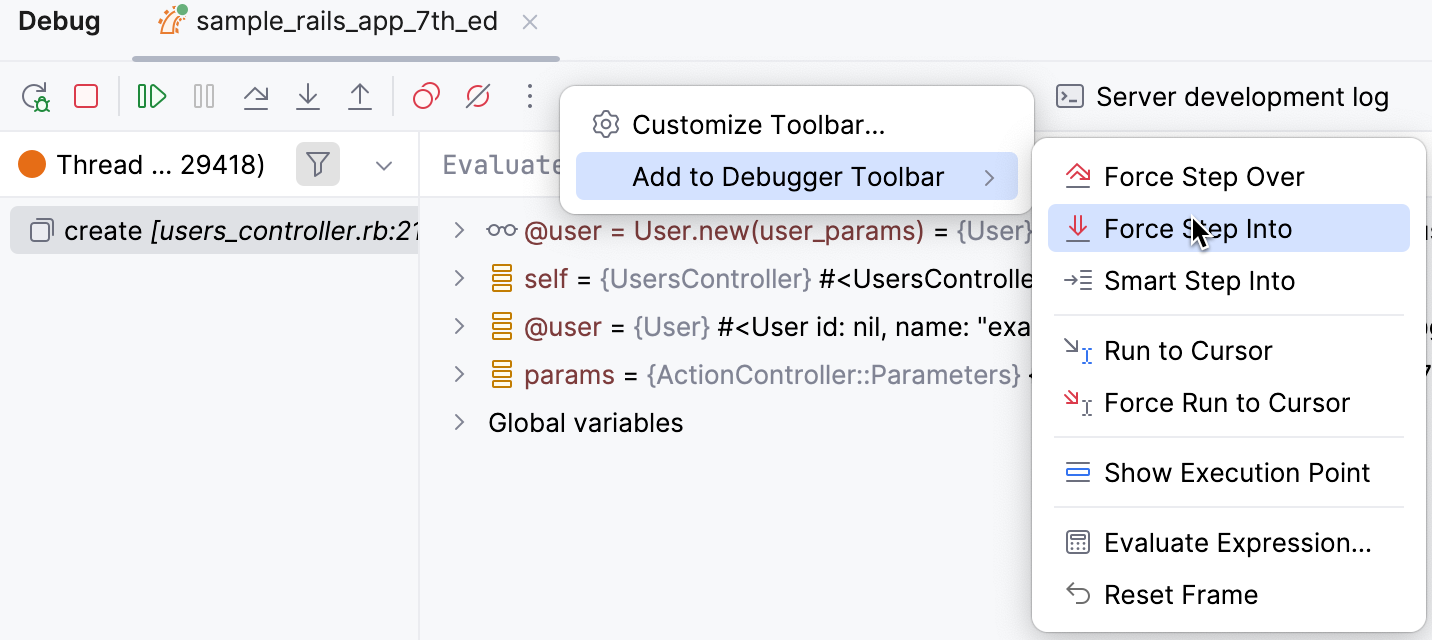The height and width of the screenshot is (640, 1432).
Task: Stop the debugger with the red square icon
Action: click(x=85, y=96)
